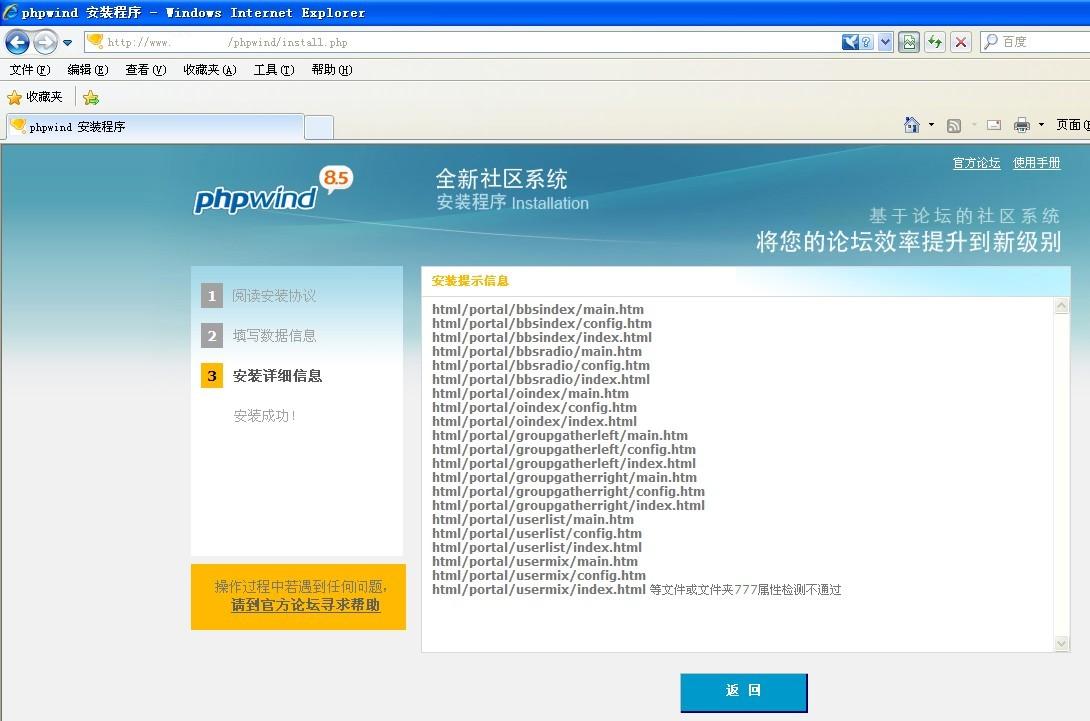Open the 工具(T) menu
1090x721 pixels.
click(x=274, y=70)
